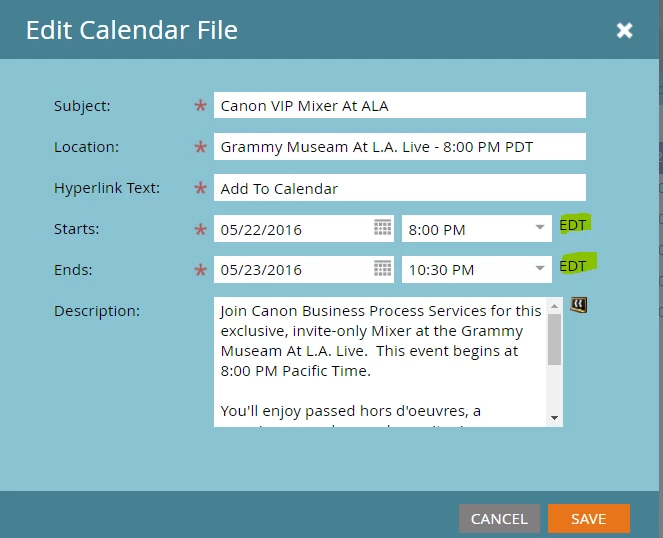663x538 pixels.
Task: Open the Ends date calendar picker icon
Action: tap(383, 268)
